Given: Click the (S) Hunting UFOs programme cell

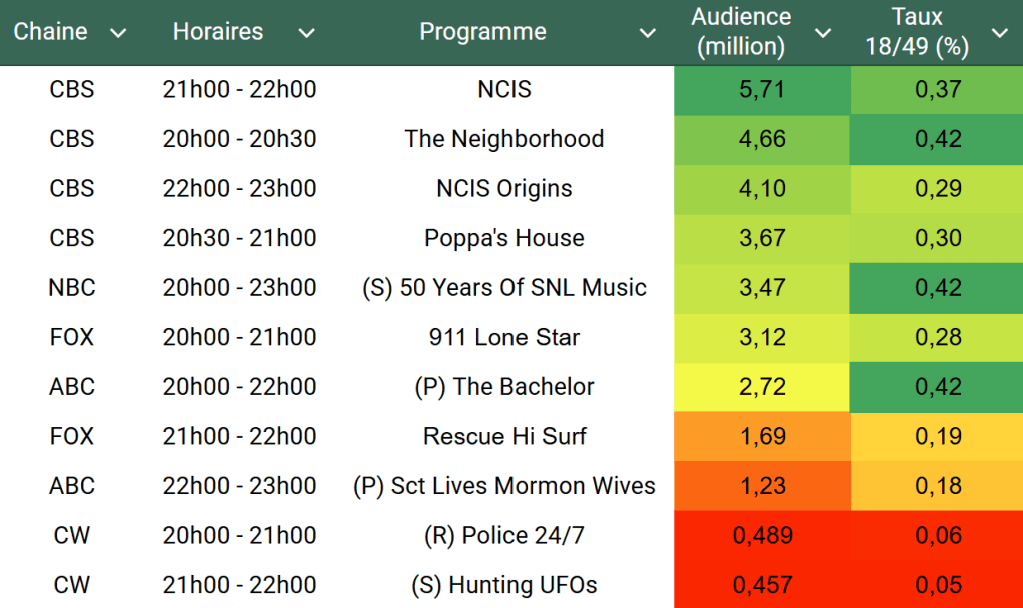Looking at the screenshot, I should 504,585.
